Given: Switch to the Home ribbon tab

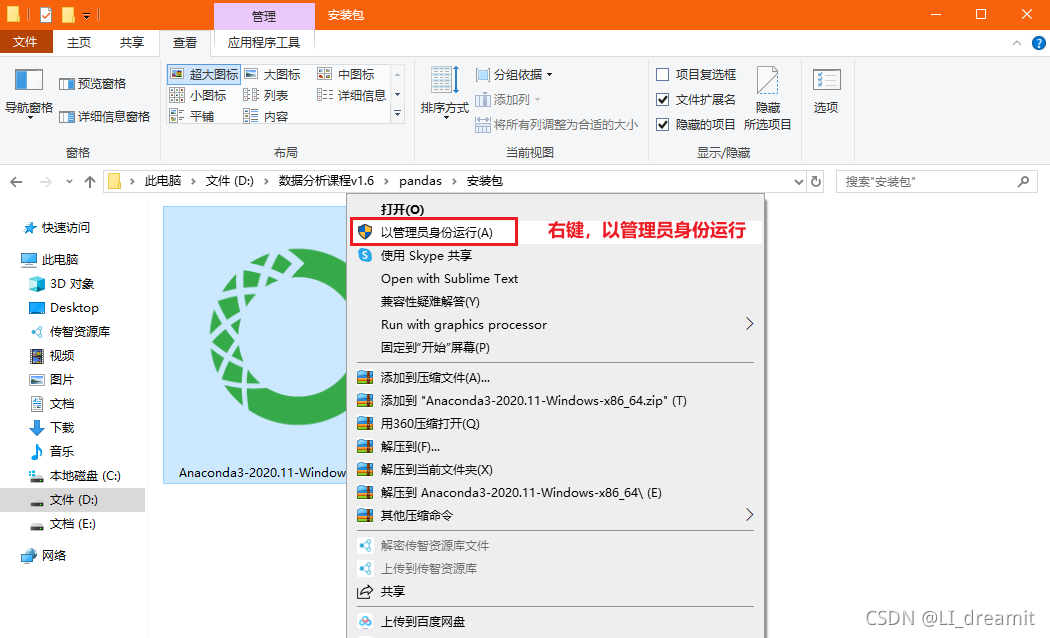Looking at the screenshot, I should pyautogui.click(x=79, y=42).
